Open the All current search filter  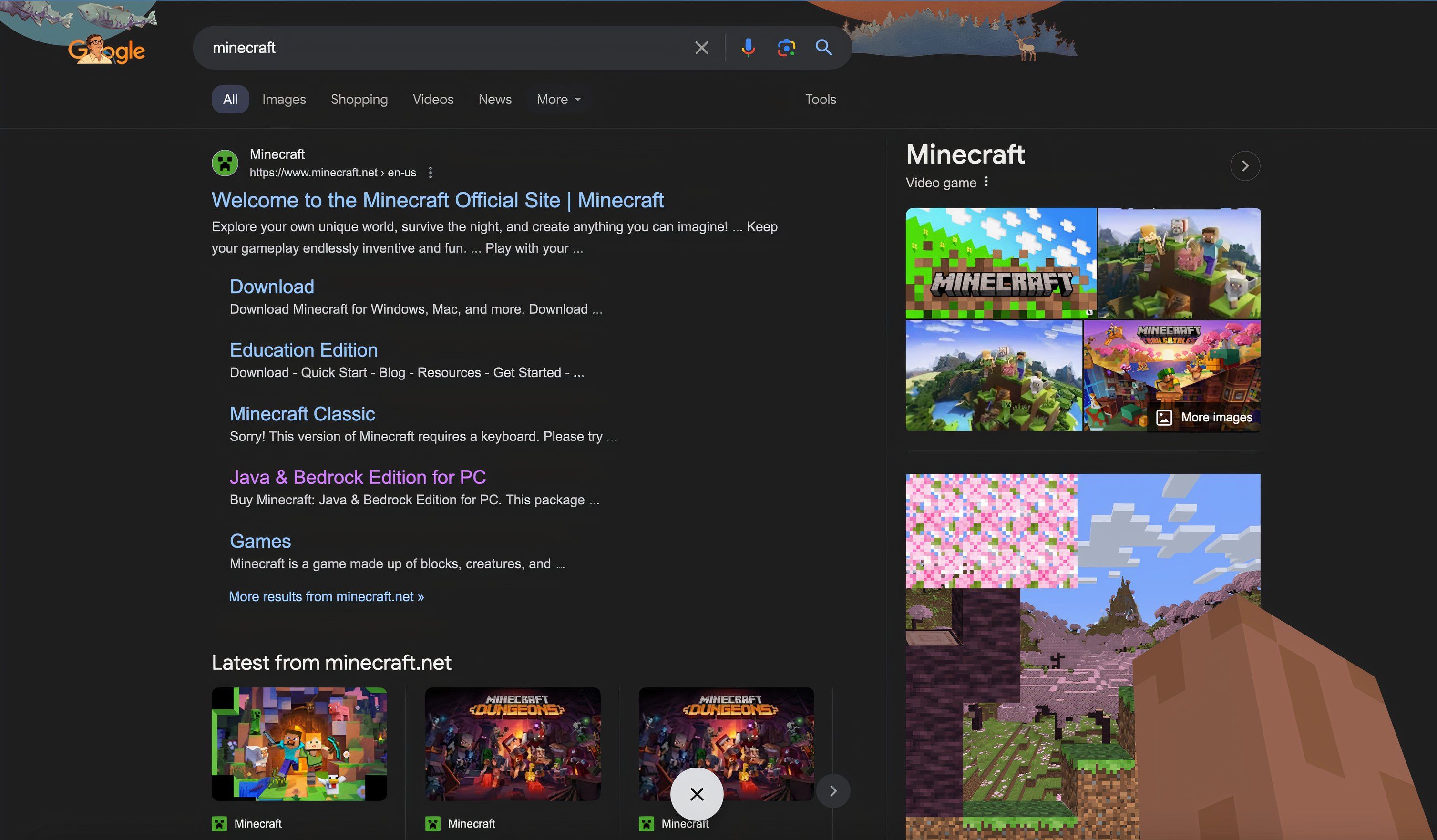[229, 98]
